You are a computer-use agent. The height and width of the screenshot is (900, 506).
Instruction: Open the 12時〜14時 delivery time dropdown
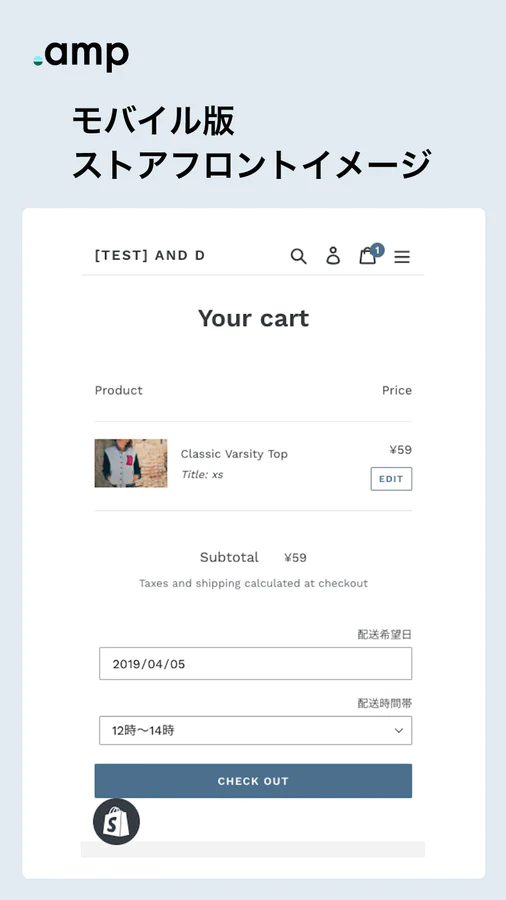[255, 730]
